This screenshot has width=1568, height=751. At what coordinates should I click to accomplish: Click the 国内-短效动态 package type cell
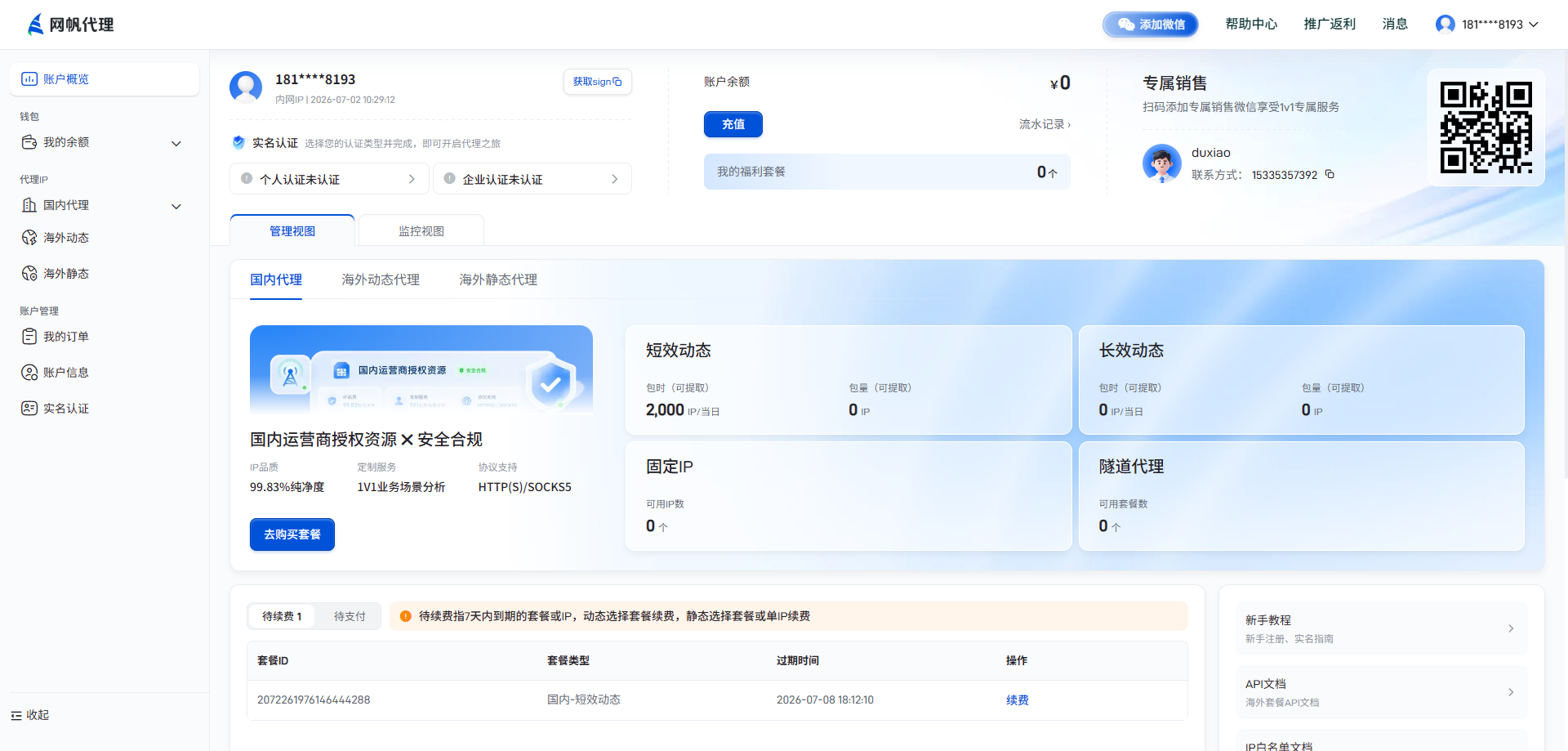click(584, 700)
